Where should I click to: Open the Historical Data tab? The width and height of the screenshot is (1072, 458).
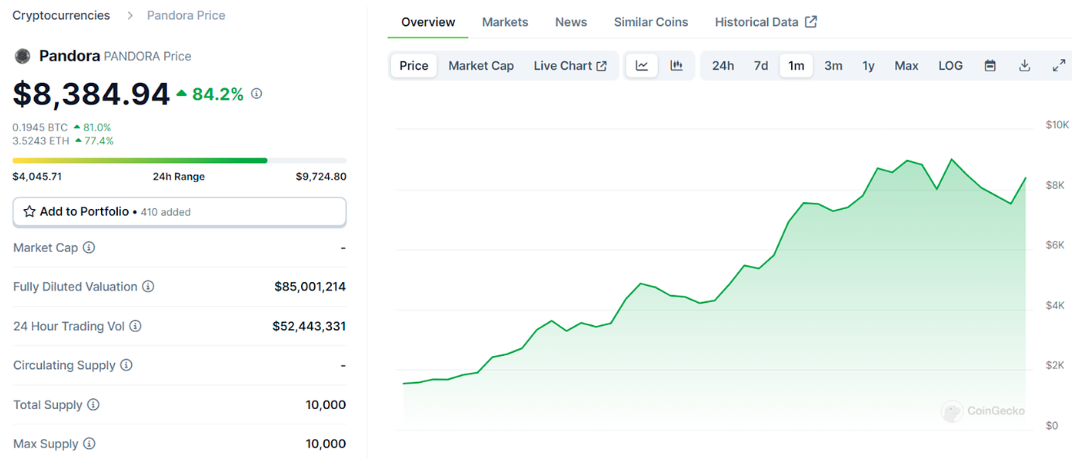tap(766, 22)
